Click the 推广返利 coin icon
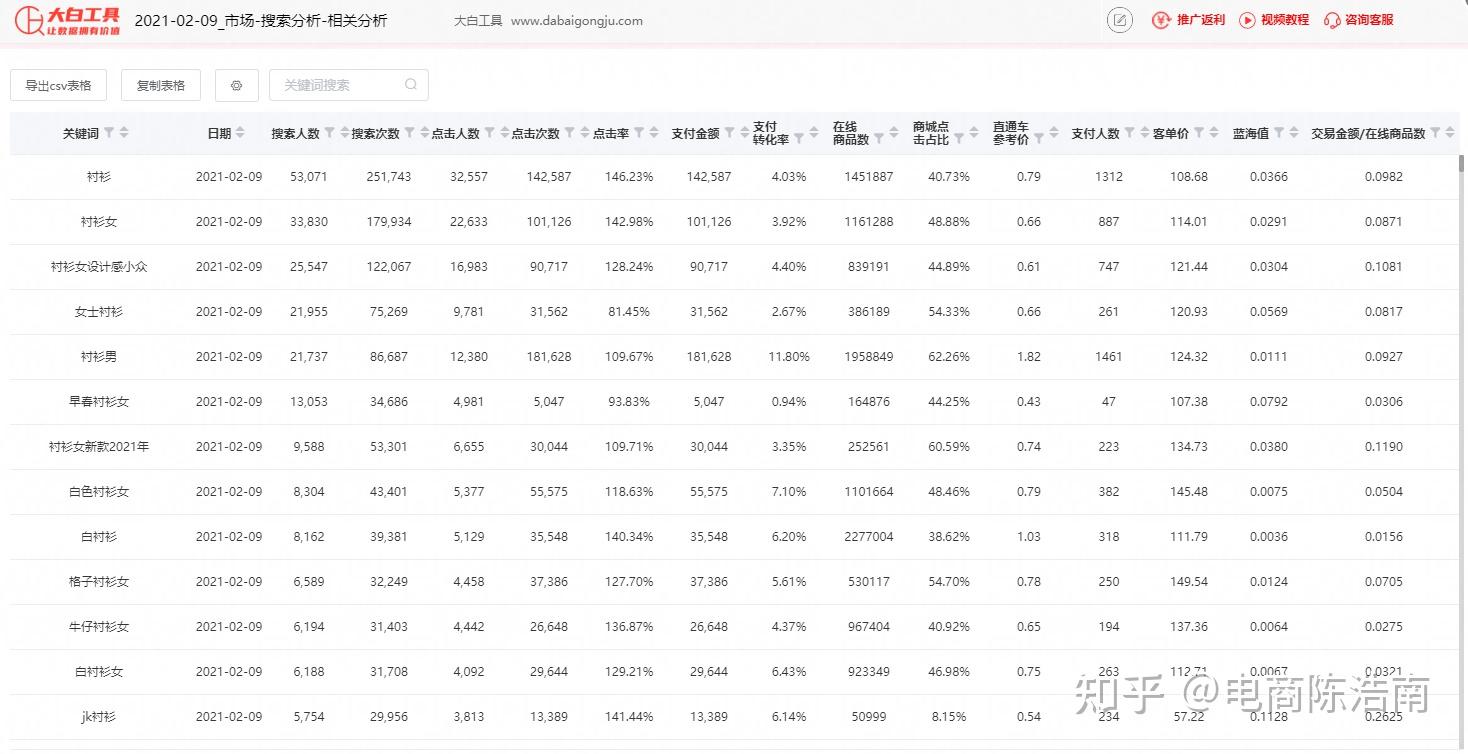 point(1160,20)
